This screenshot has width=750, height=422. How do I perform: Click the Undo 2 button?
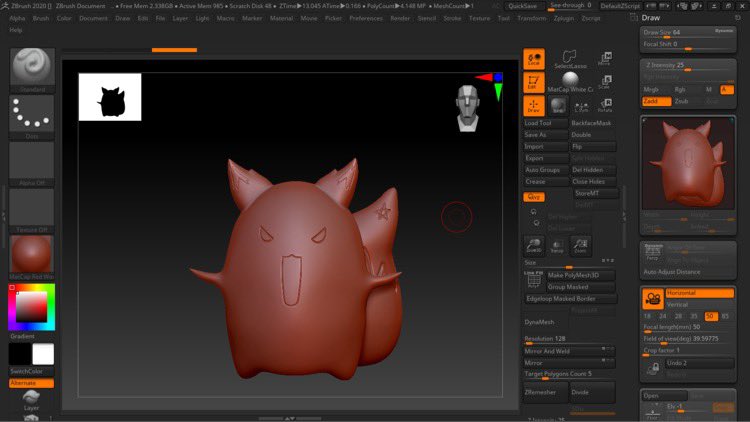700,363
